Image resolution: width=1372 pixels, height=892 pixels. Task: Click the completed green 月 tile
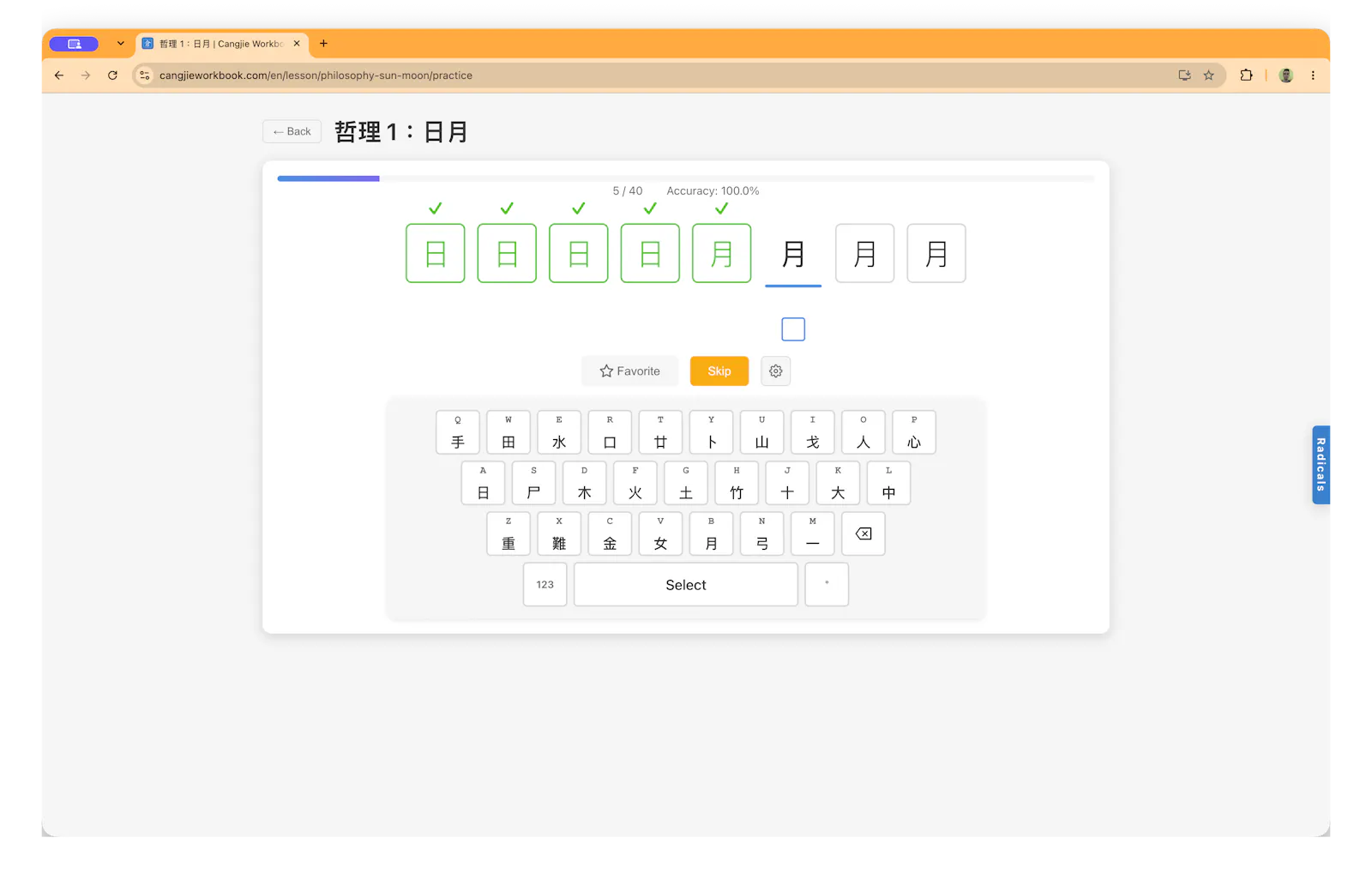coord(722,253)
